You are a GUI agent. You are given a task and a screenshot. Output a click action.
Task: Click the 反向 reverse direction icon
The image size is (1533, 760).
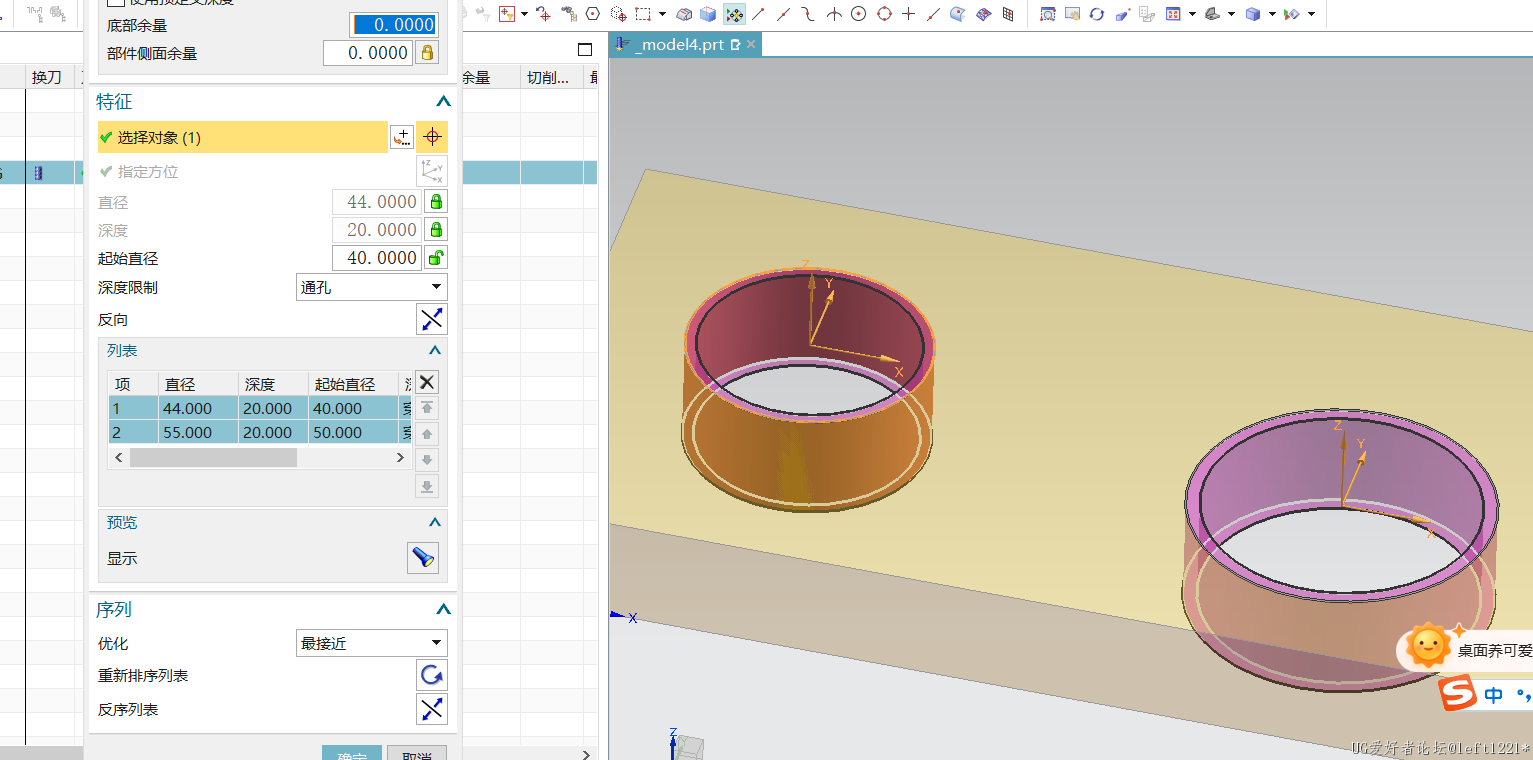pyautogui.click(x=432, y=319)
